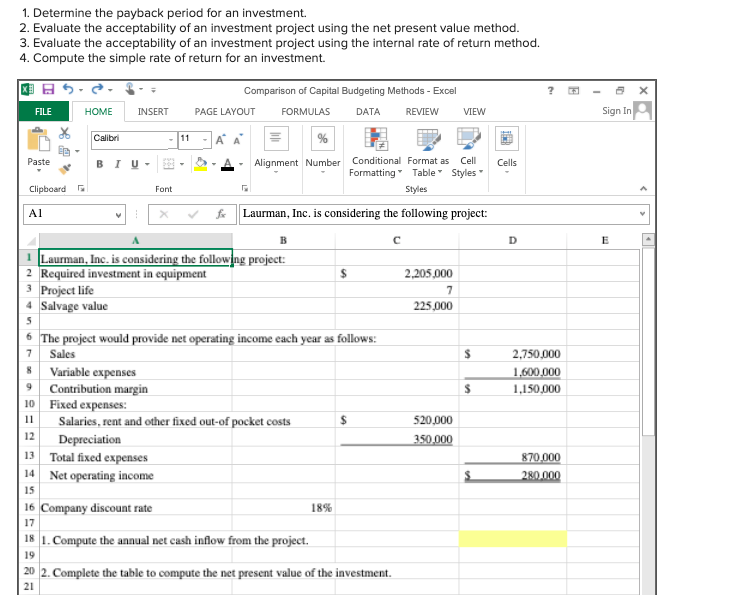Apply the black Font Color A
The image size is (754, 595).
tap(227, 164)
